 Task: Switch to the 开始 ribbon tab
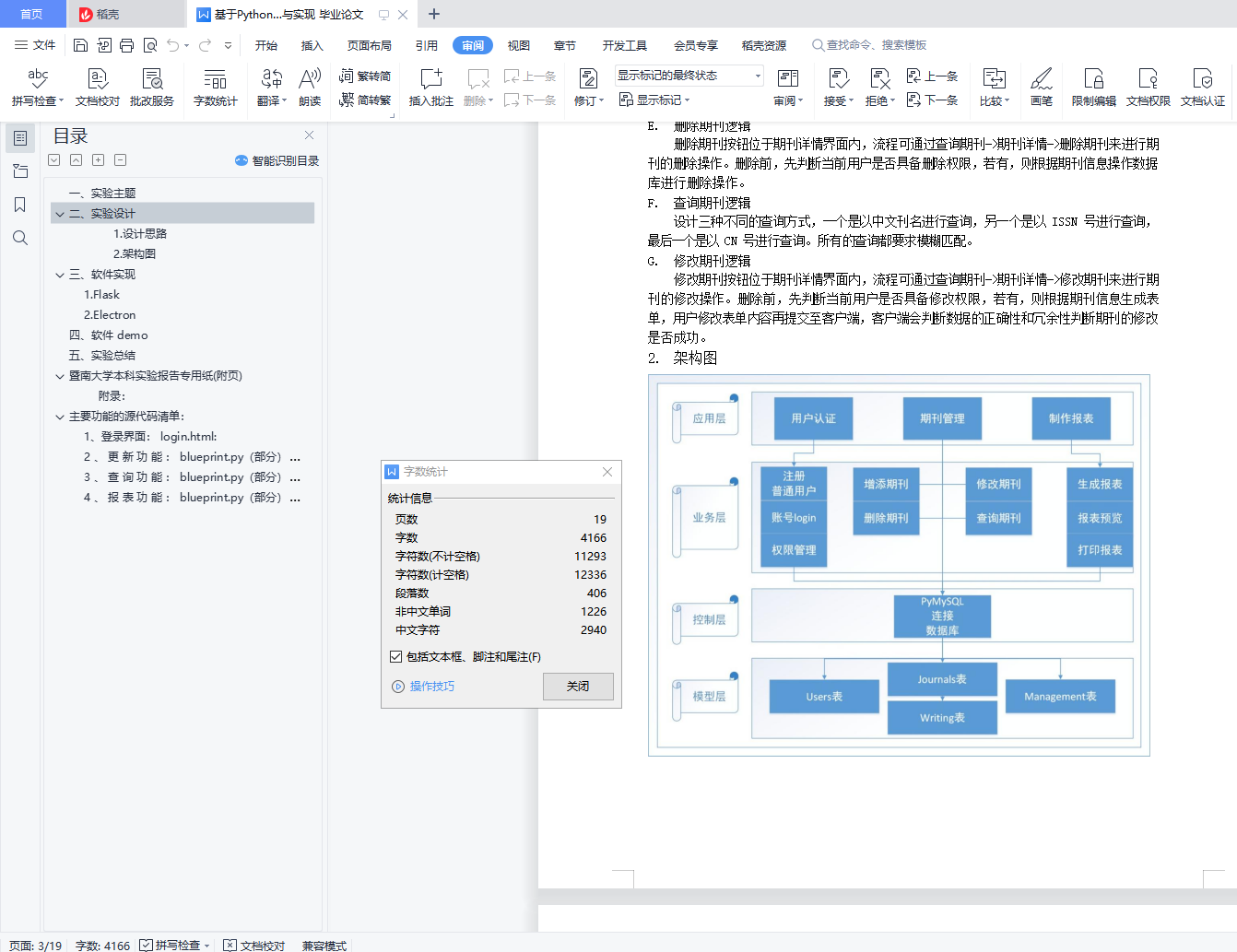[x=266, y=45]
